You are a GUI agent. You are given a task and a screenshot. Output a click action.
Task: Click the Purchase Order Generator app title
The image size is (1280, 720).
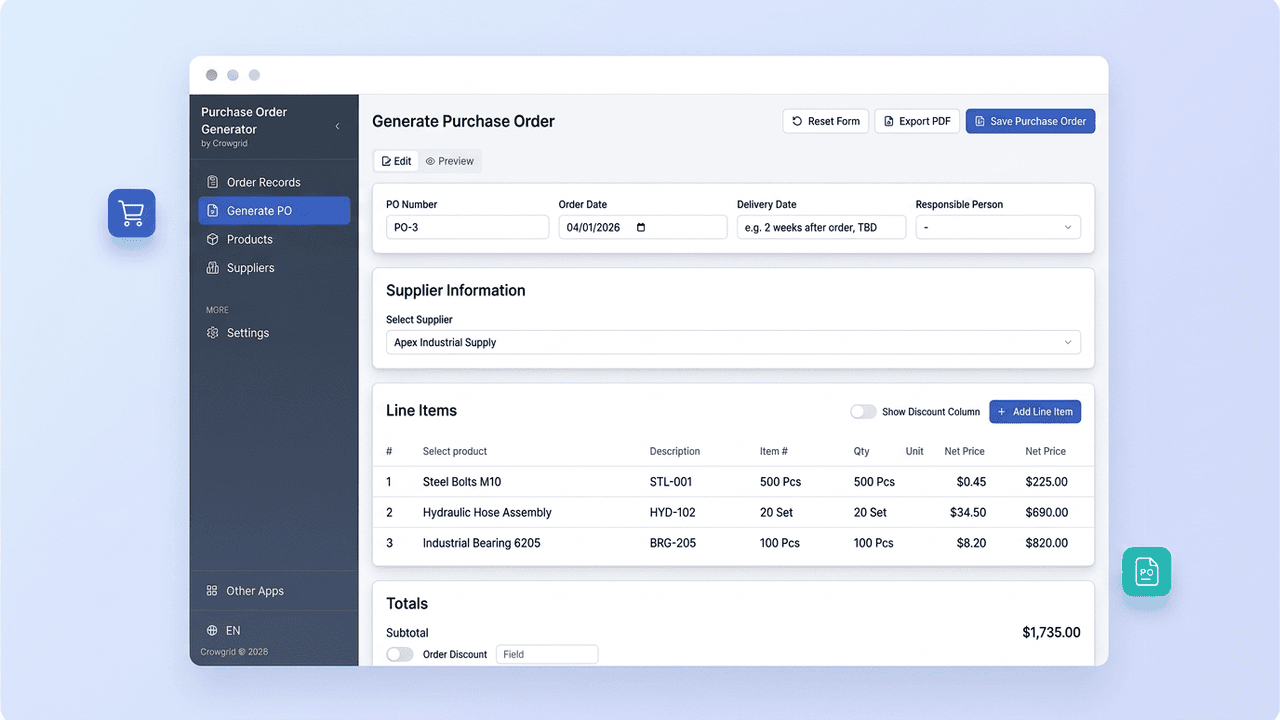click(x=244, y=120)
